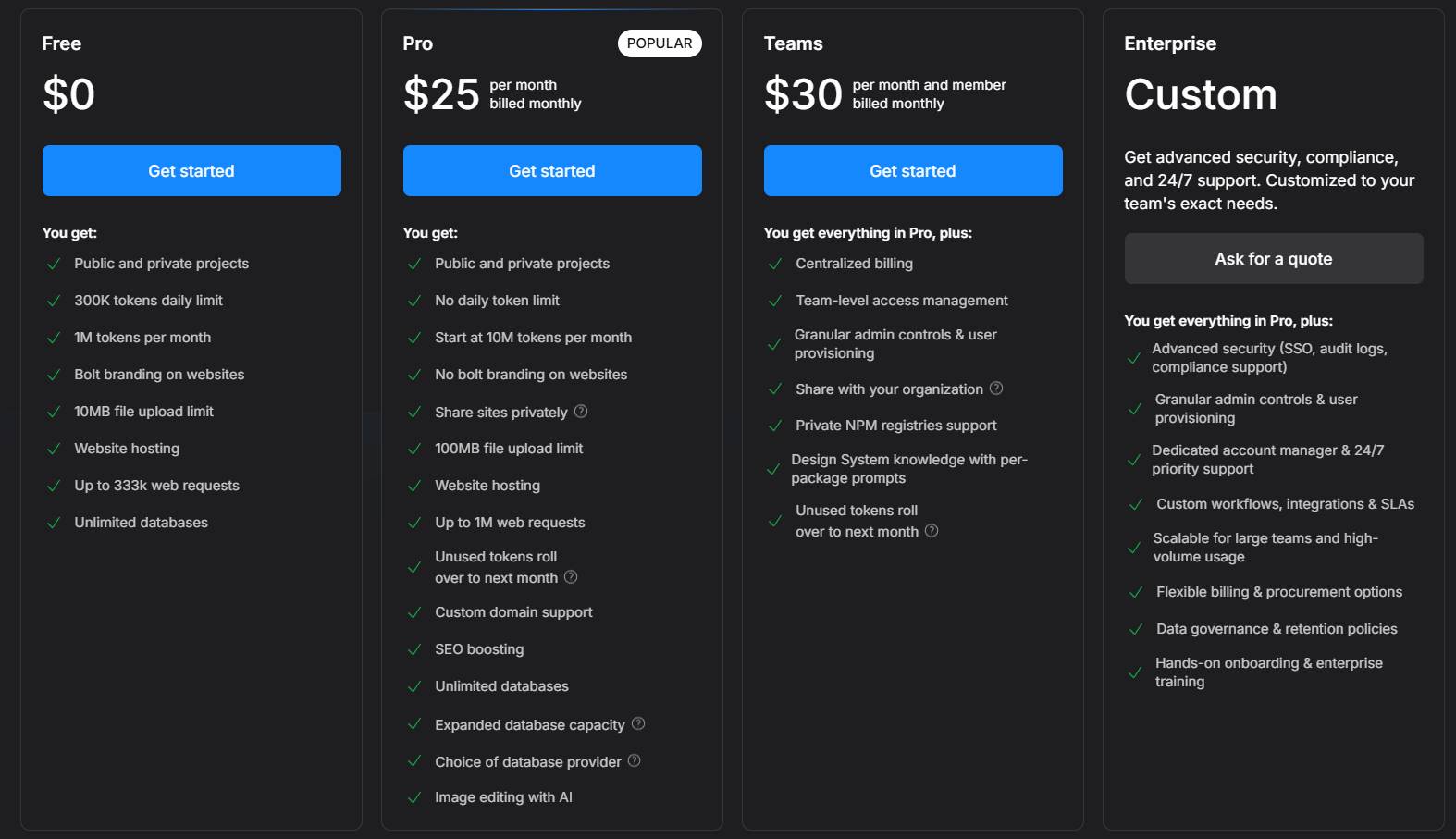Select the Enterprise plan title
Image resolution: width=1456 pixels, height=839 pixels.
pyautogui.click(x=1169, y=43)
